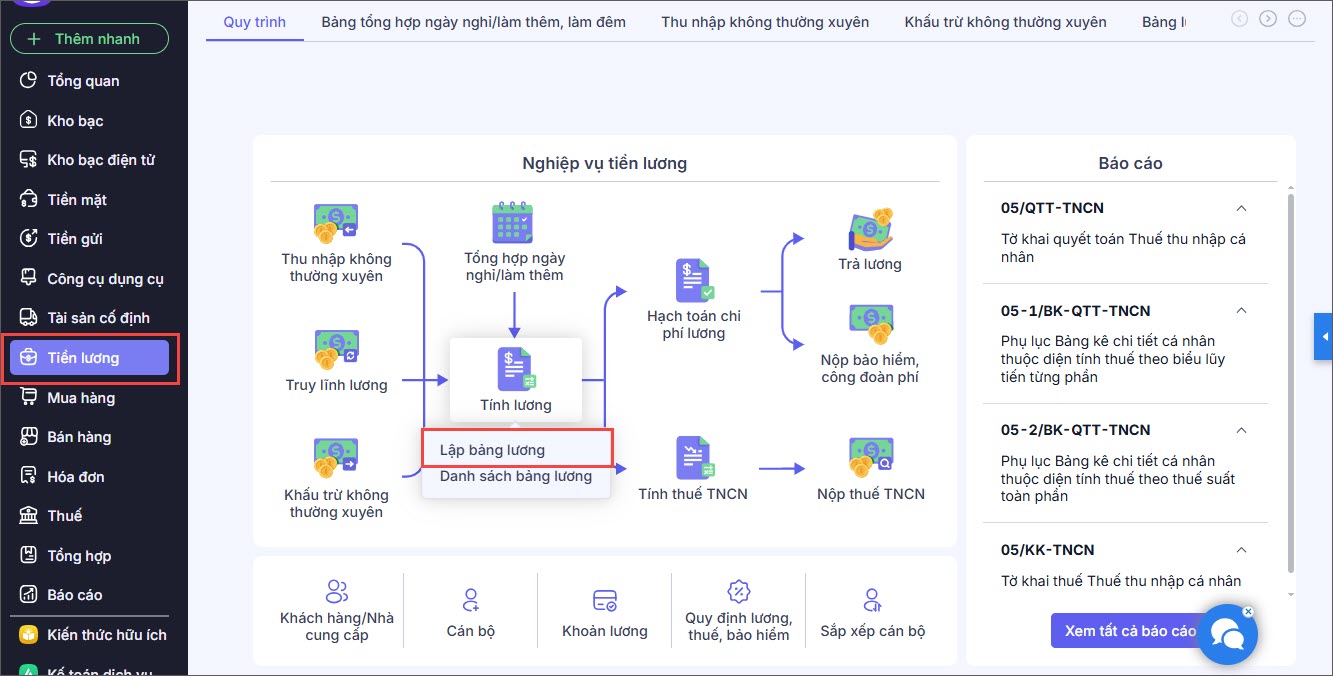Open the more tabs ellipsis menu

coord(1297,18)
